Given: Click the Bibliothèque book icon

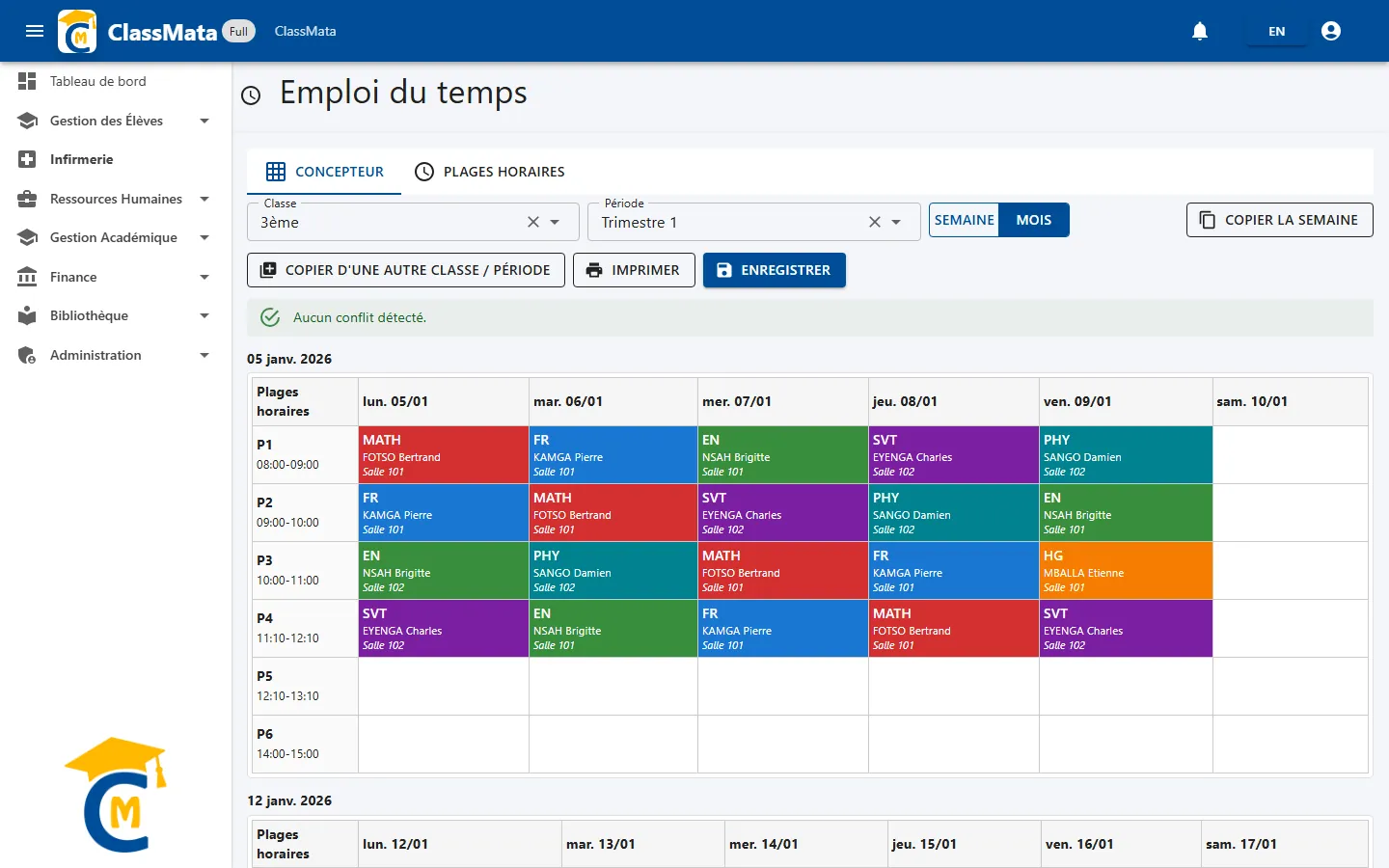Looking at the screenshot, I should click(x=27, y=315).
